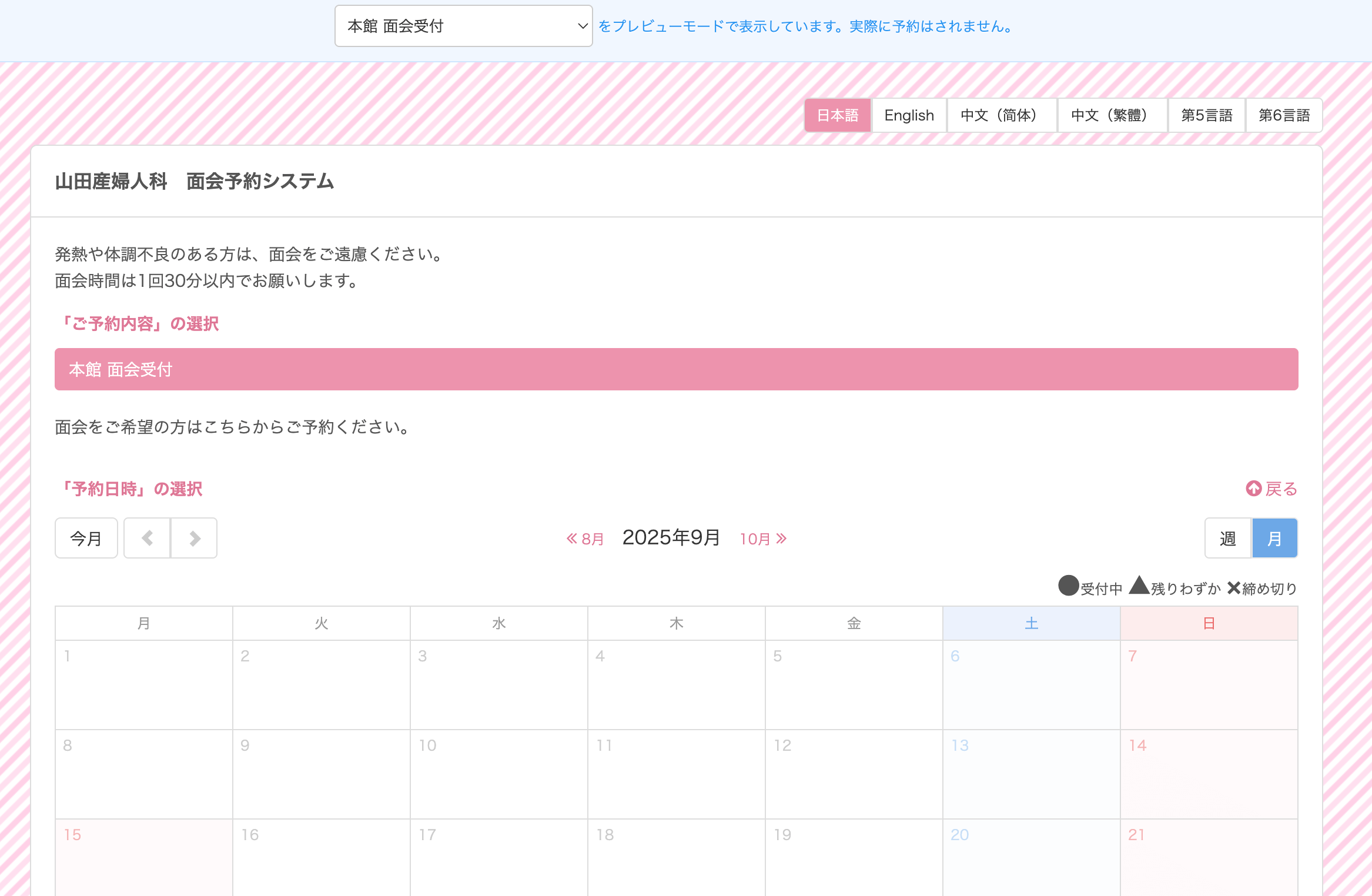The width and height of the screenshot is (1372, 896).
Task: Open the 本館 面会受付 preview dropdown
Action: (463, 26)
